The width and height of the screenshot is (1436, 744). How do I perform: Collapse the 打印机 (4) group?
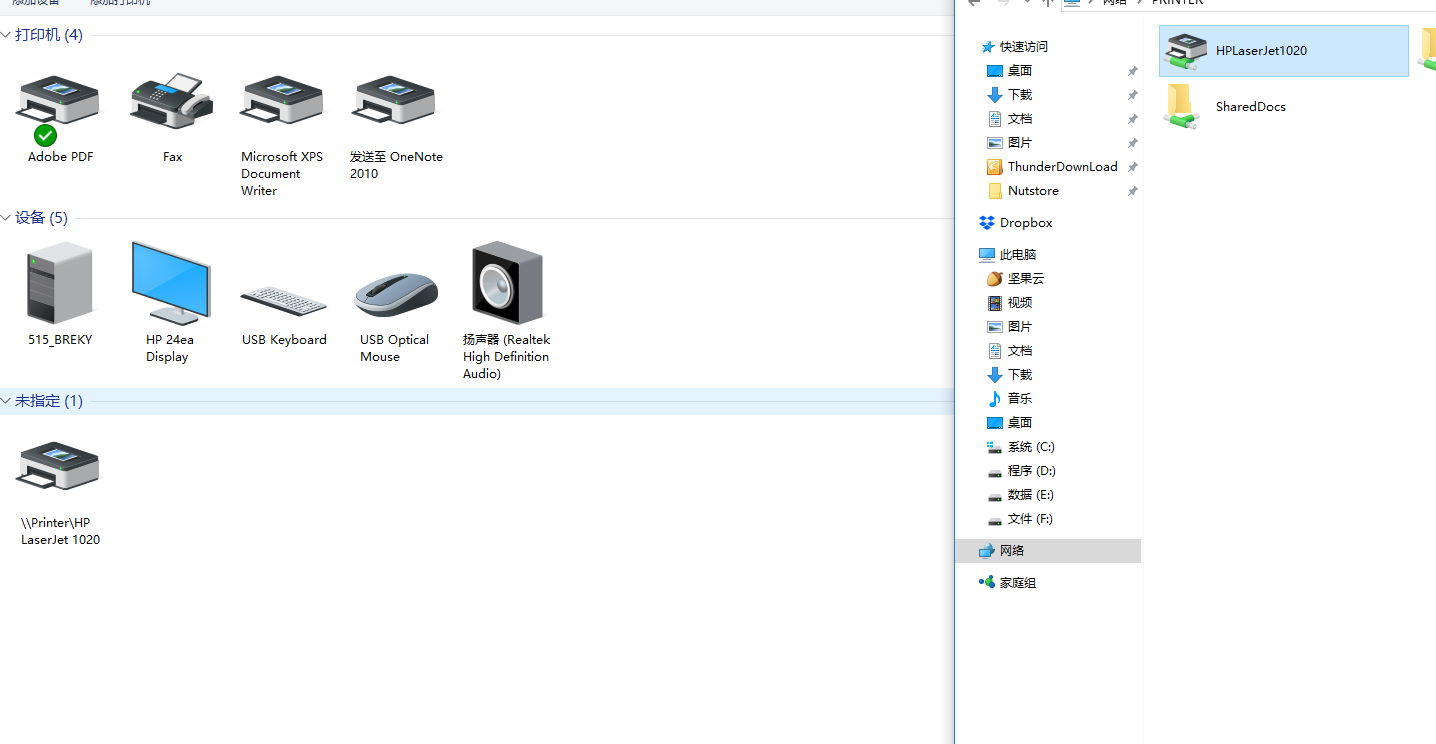point(6,35)
